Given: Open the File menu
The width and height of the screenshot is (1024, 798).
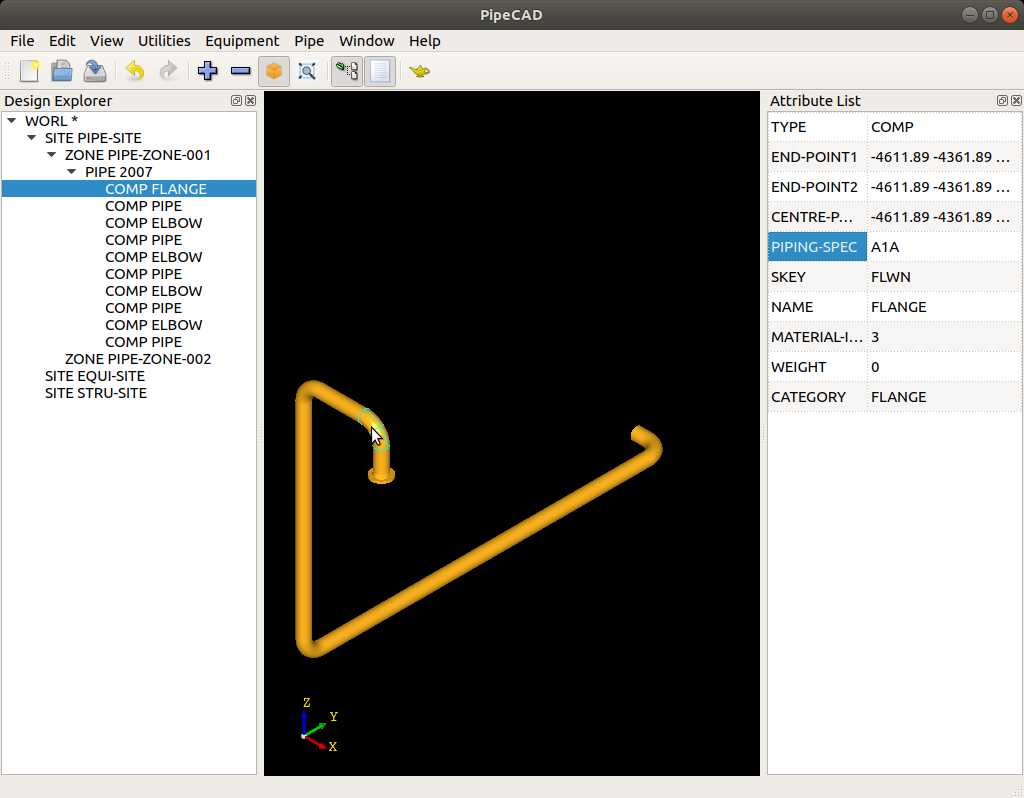Looking at the screenshot, I should (22, 40).
